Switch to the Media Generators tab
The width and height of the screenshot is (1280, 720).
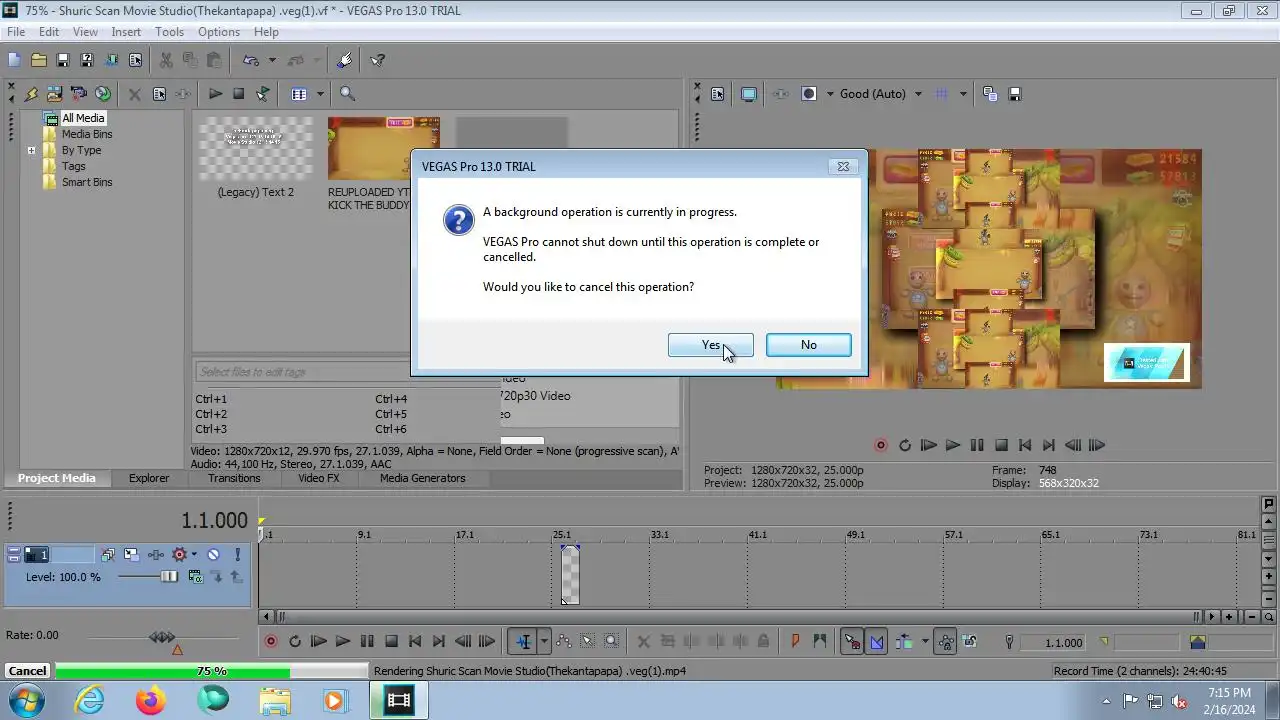(x=423, y=478)
